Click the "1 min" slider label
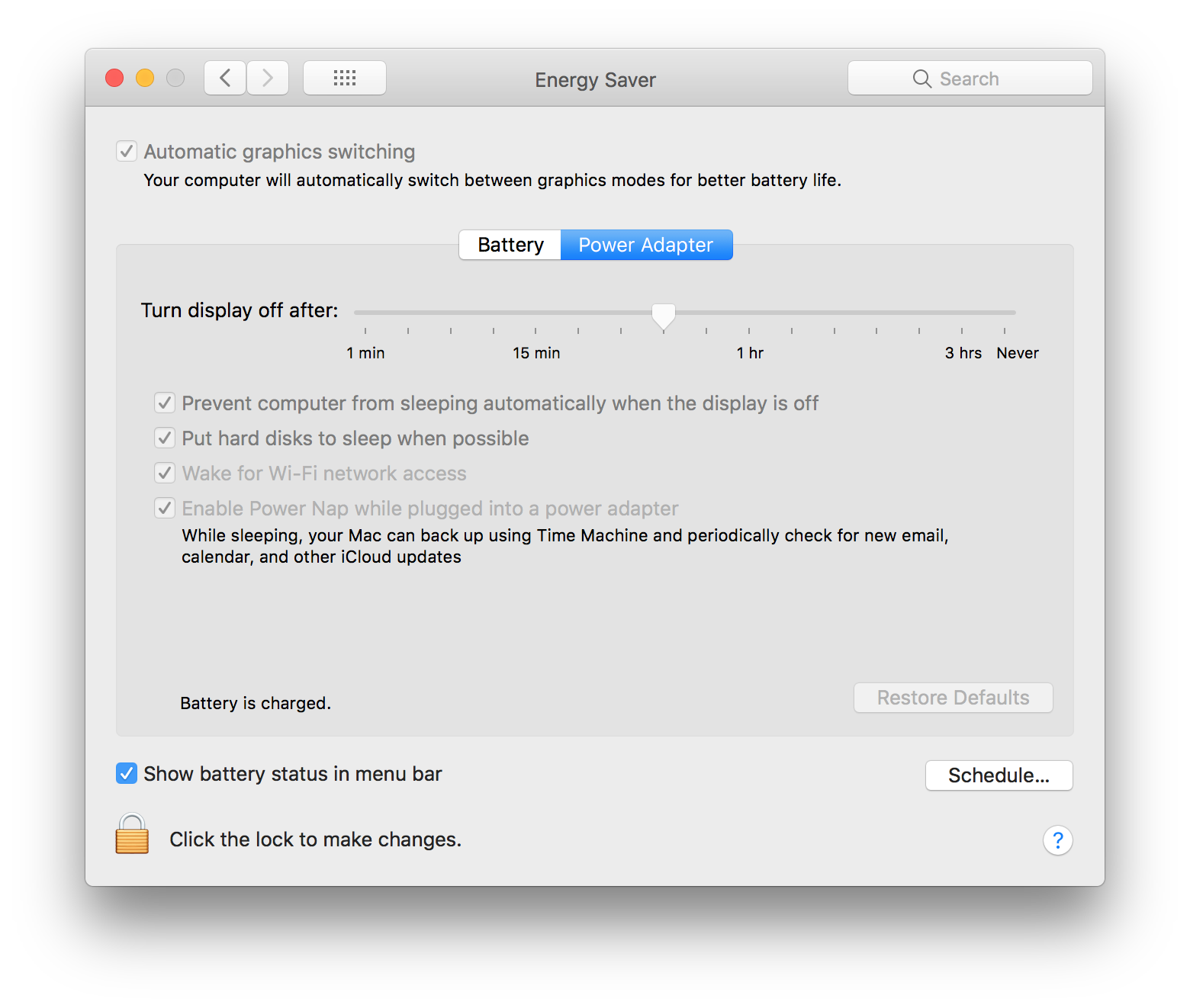This screenshot has height=1008, width=1190. 365,353
